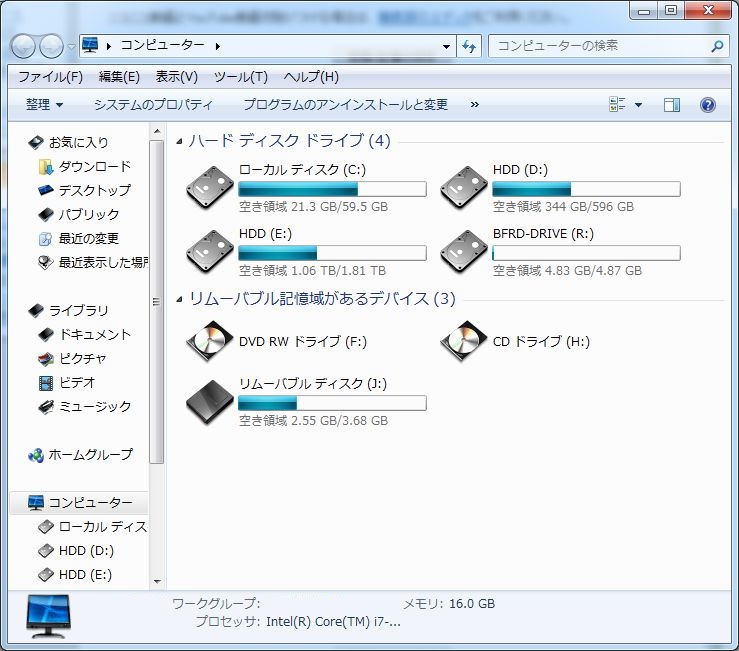Open the BFRD-DRIVE (R:) drive icon
The image size is (739, 651).
click(464, 252)
